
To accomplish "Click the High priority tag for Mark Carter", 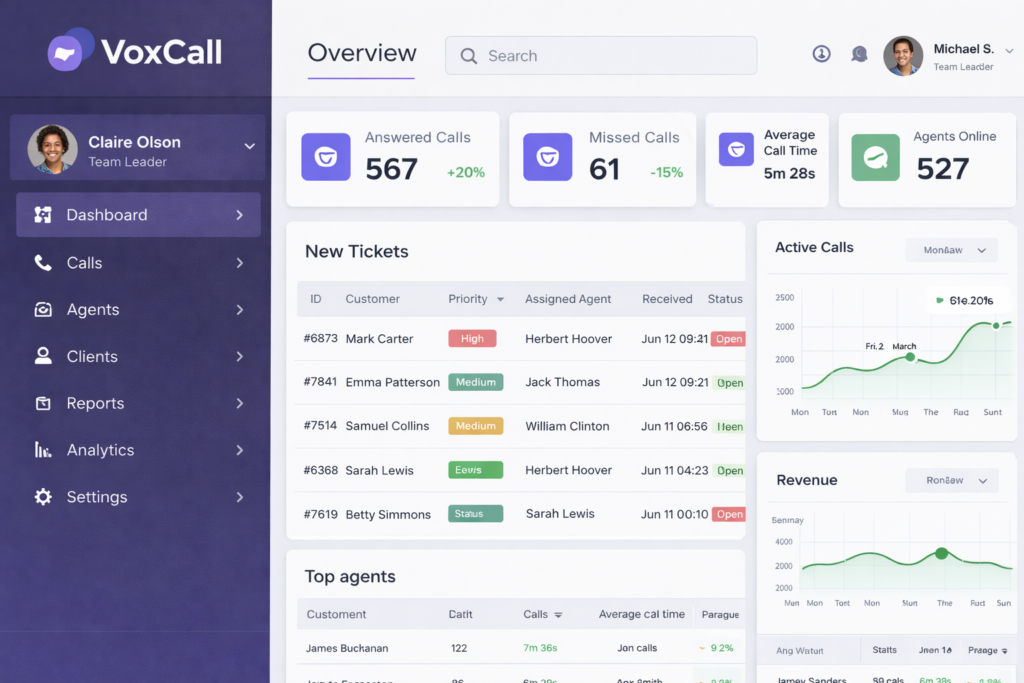I will pos(472,339).
